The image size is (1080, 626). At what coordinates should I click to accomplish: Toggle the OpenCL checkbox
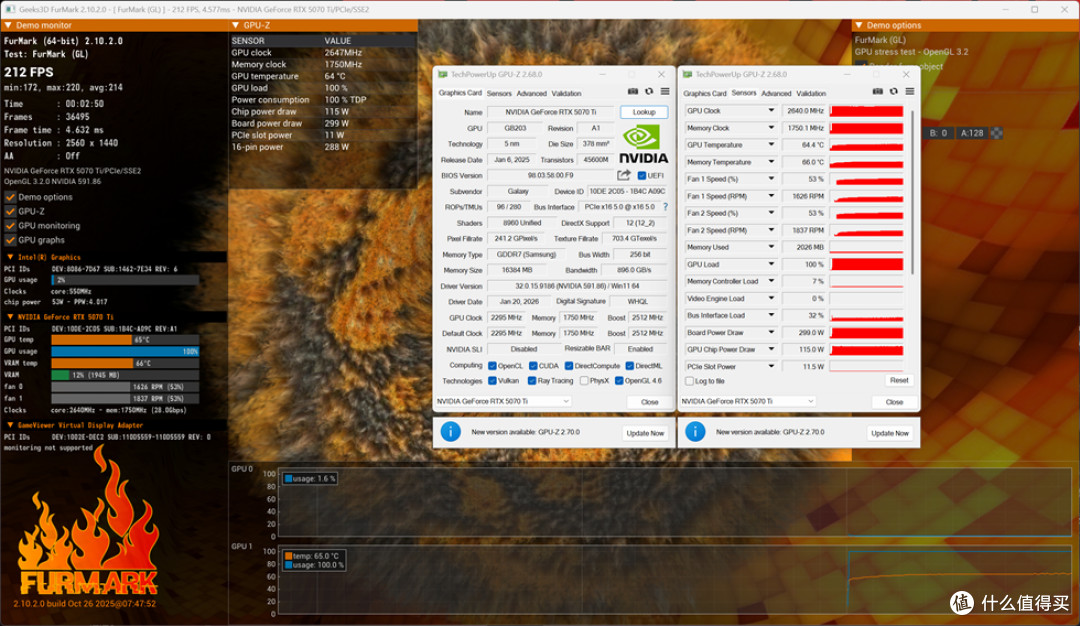492,366
